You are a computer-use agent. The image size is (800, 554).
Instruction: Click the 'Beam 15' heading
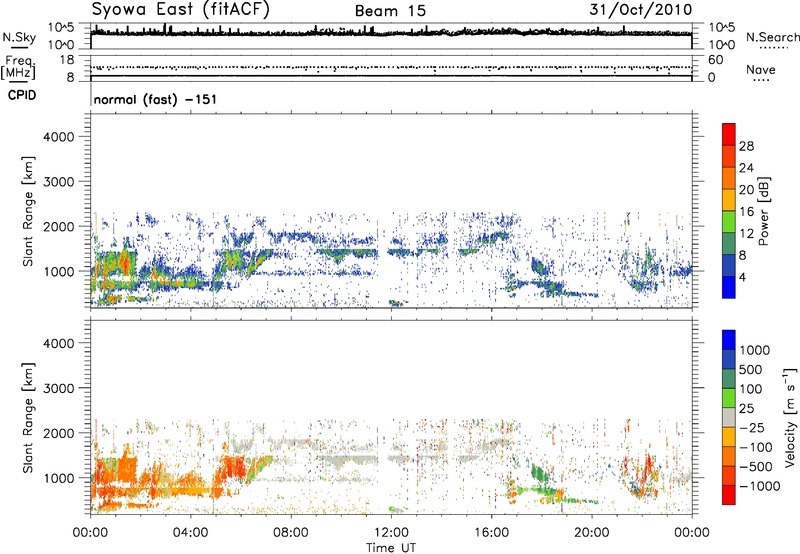point(390,11)
